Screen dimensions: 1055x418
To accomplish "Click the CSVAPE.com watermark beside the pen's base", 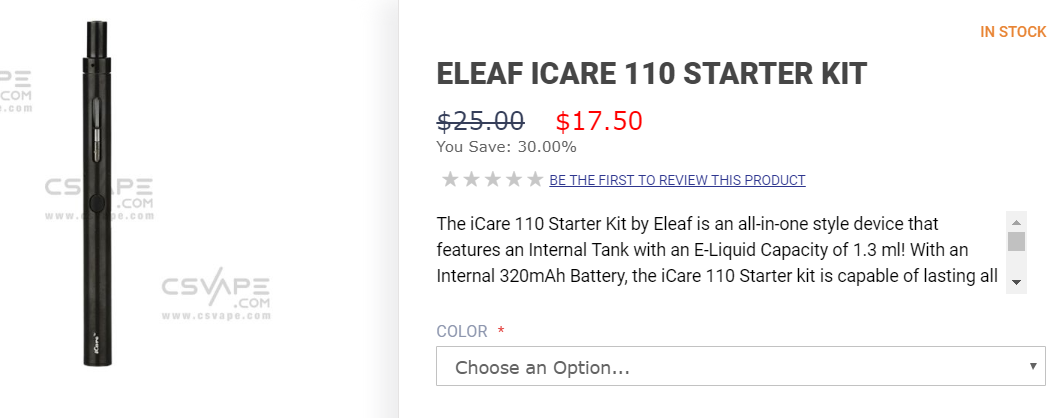I will tap(203, 295).
